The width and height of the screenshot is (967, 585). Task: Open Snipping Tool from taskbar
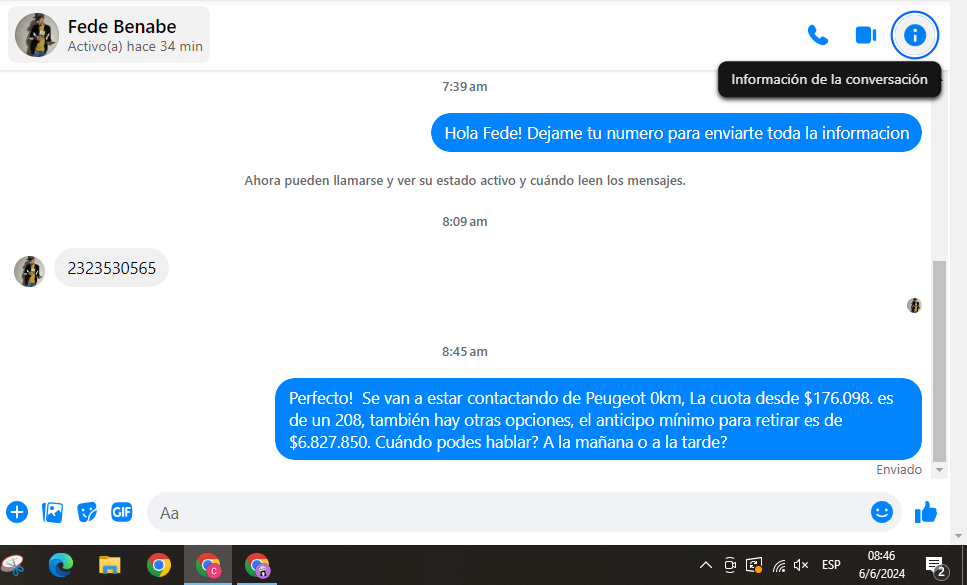(x=13, y=565)
